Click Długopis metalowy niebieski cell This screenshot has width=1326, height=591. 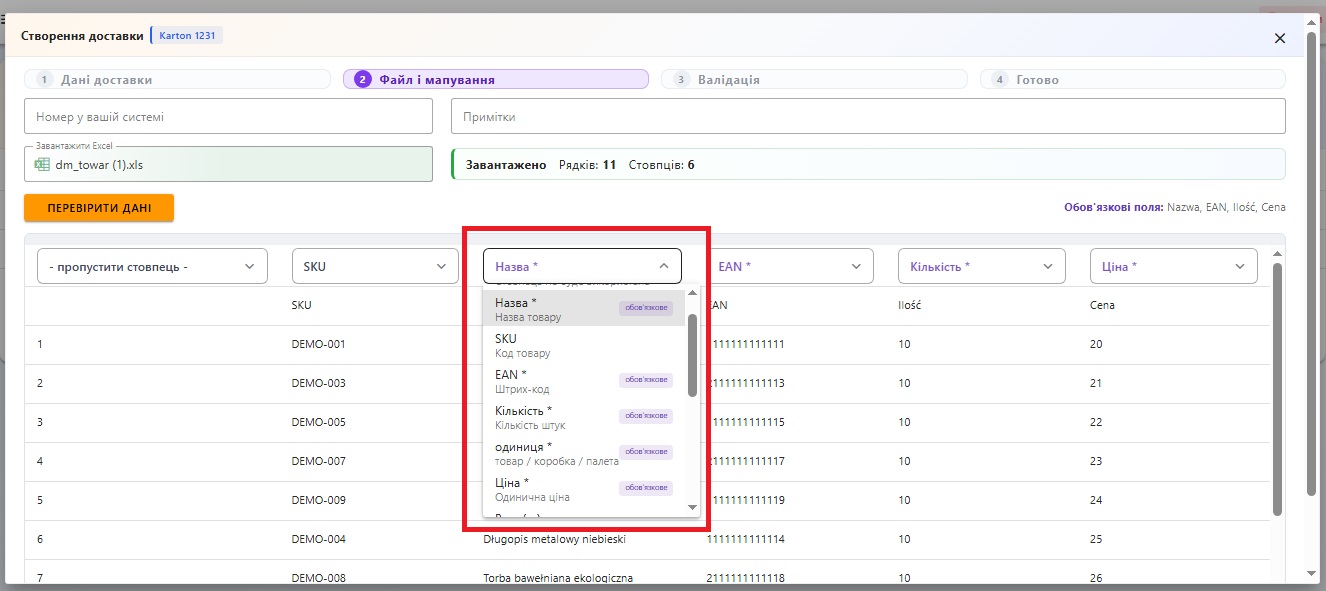(x=554, y=539)
